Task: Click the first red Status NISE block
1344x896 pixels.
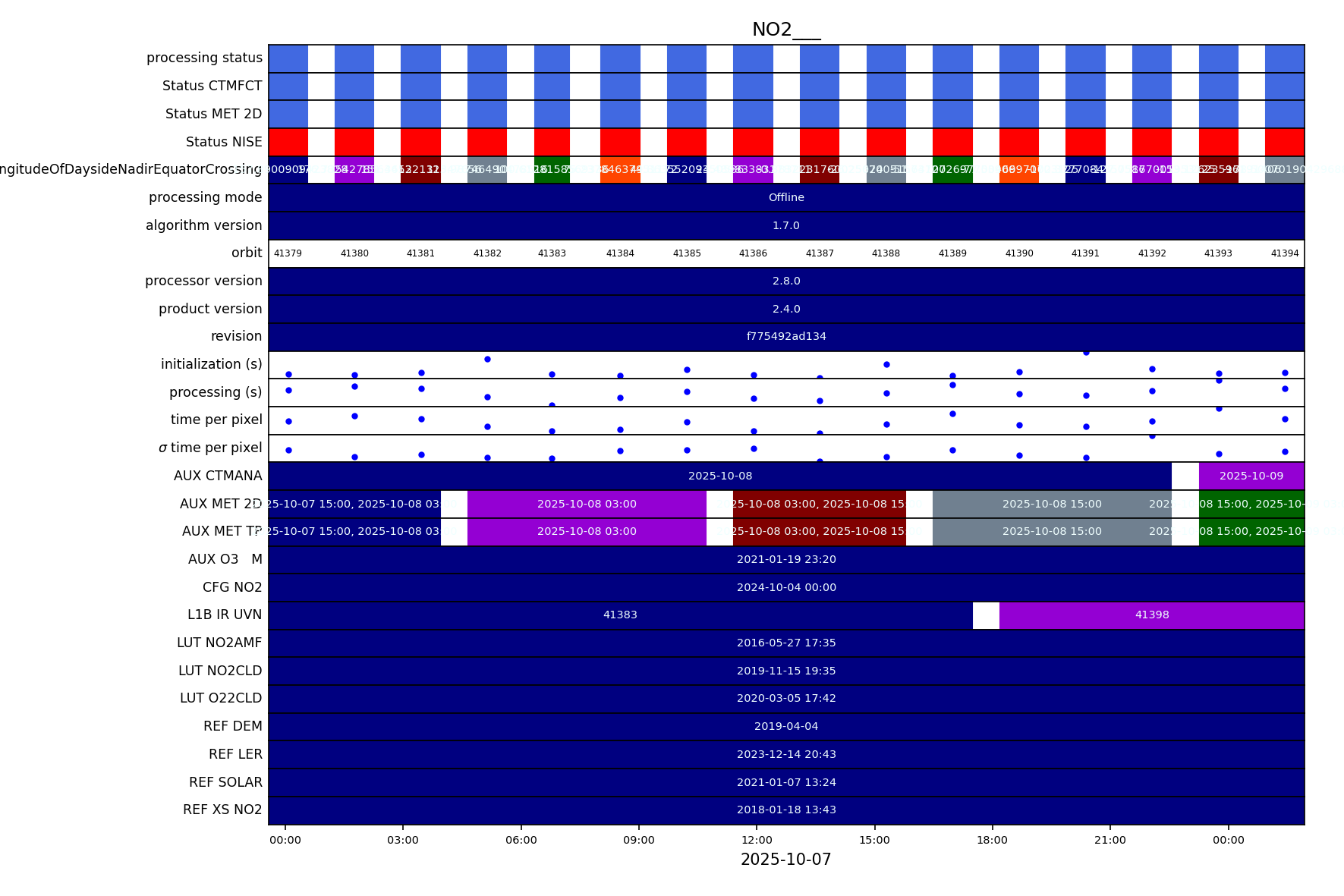Action: pyautogui.click(x=288, y=142)
